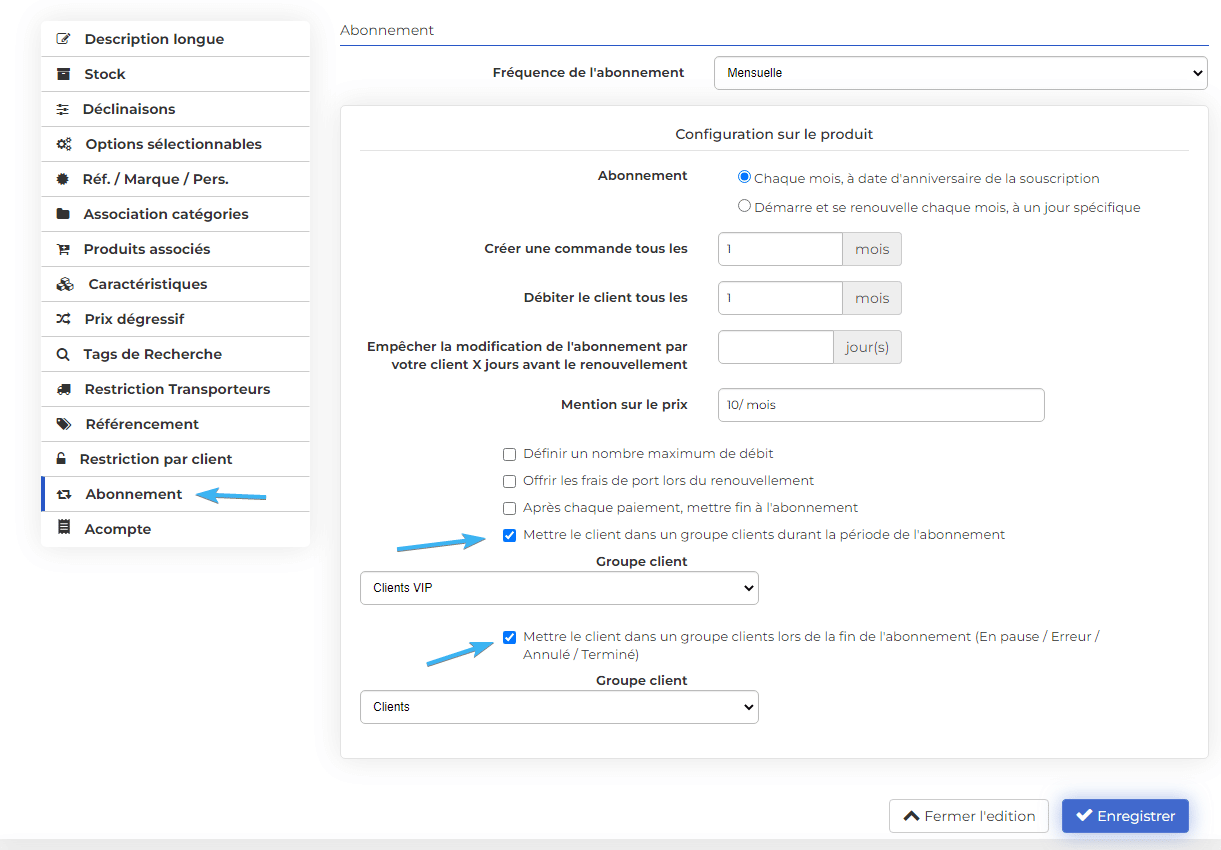Open the Description longue section
This screenshot has width=1221, height=850.
[176, 39]
